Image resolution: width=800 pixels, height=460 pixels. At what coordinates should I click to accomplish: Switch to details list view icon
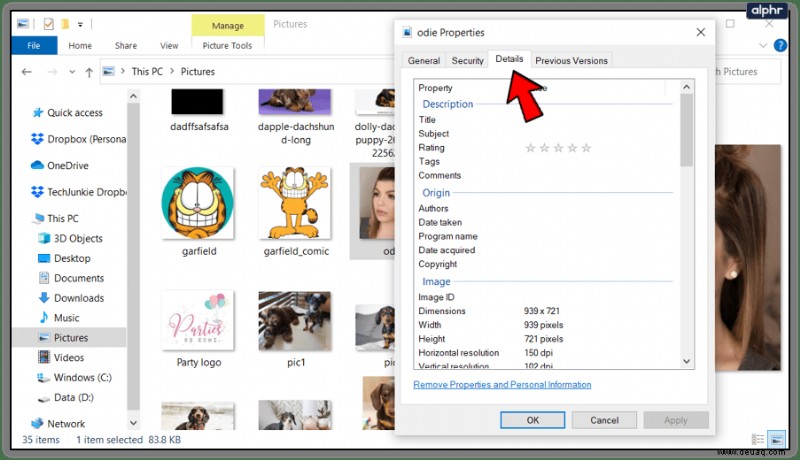(x=758, y=439)
